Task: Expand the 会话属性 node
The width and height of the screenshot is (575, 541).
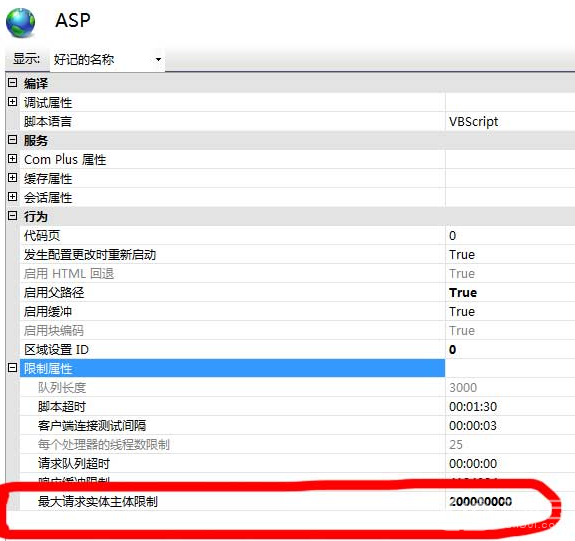Action: 12,197
